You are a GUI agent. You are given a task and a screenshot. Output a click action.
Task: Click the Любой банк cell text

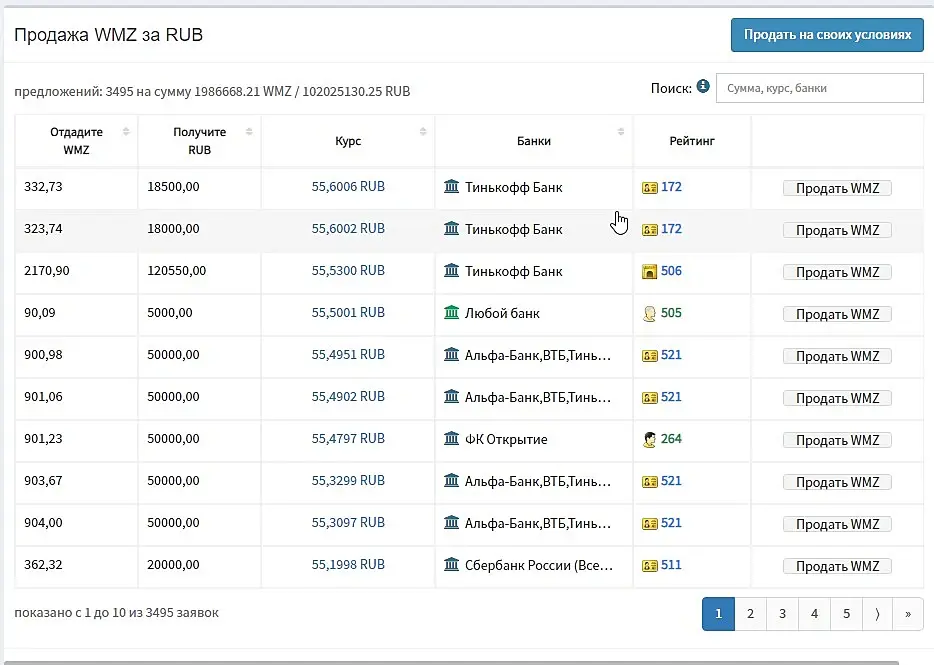[x=502, y=313]
